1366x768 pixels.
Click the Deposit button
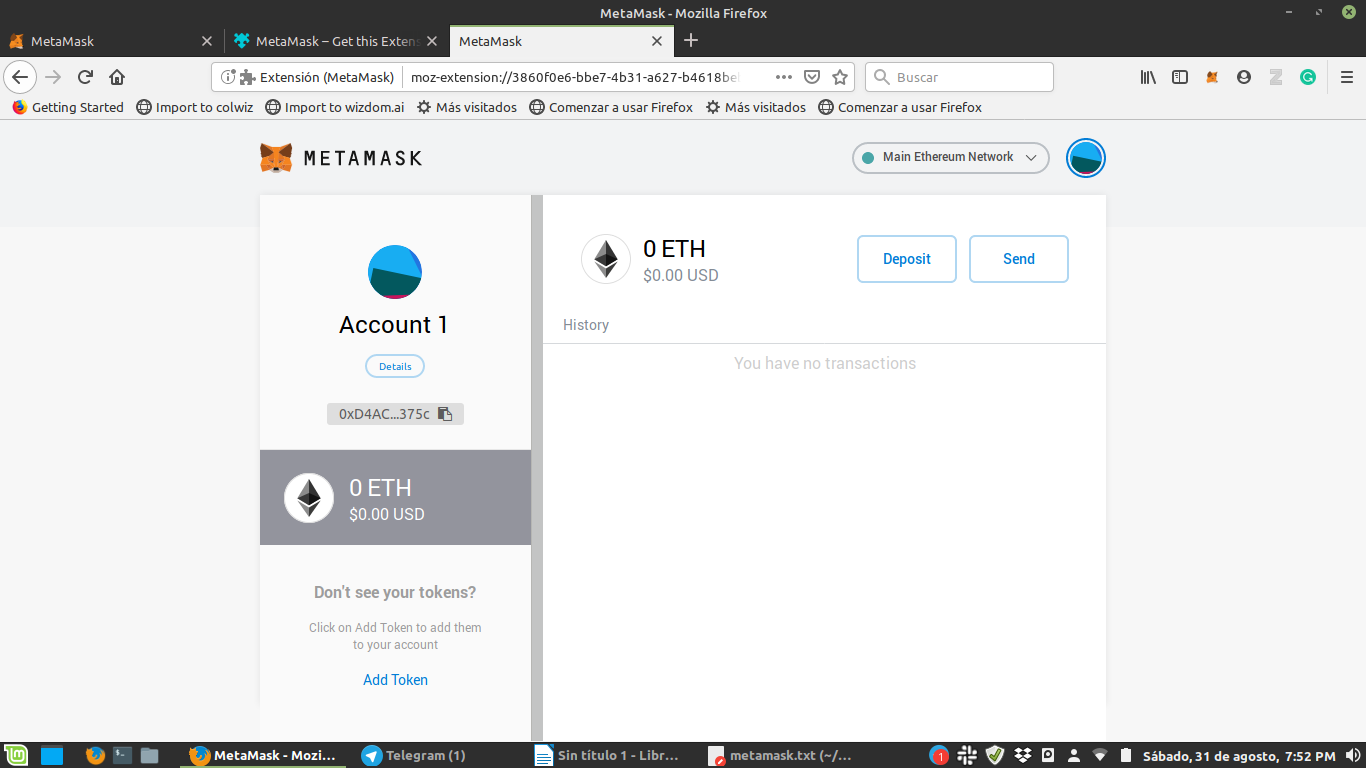pyautogui.click(x=907, y=259)
